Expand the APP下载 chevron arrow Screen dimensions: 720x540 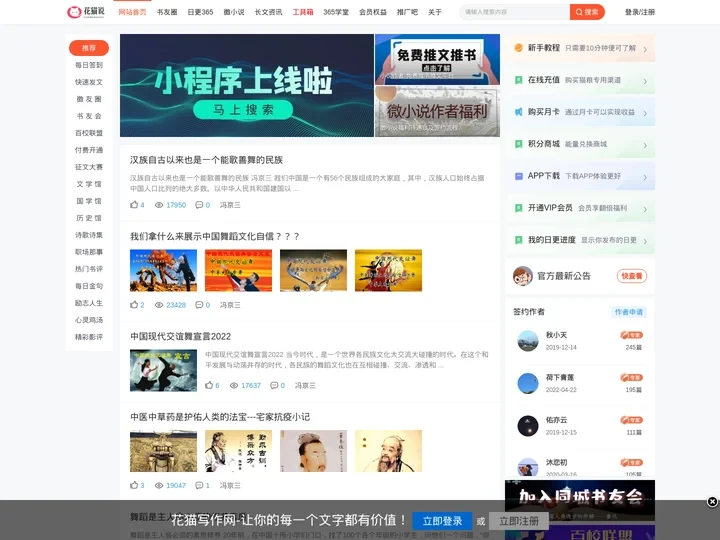coord(645,177)
